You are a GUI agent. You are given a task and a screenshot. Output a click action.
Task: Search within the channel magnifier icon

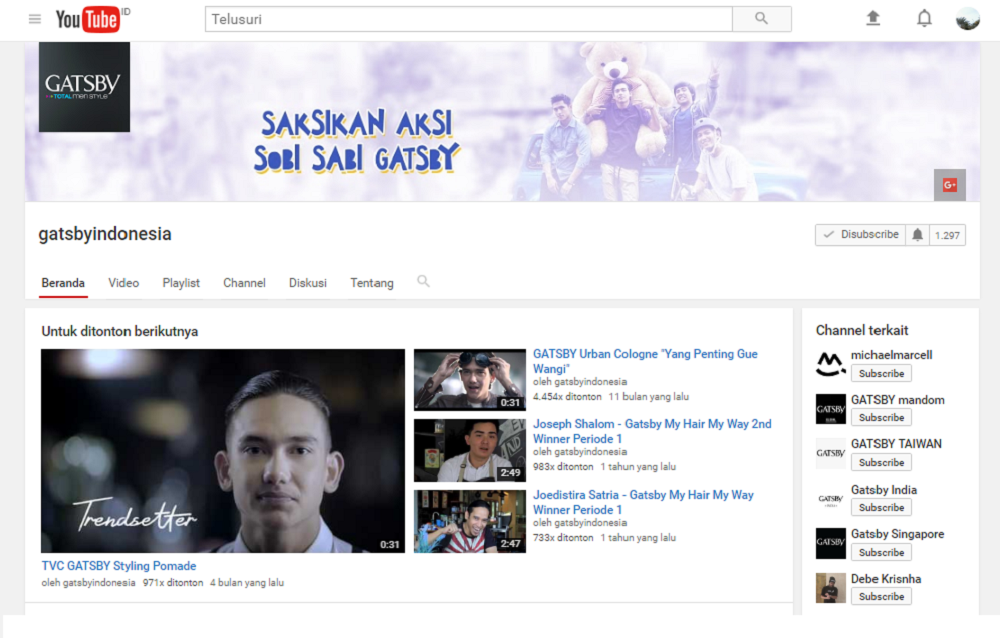(423, 281)
